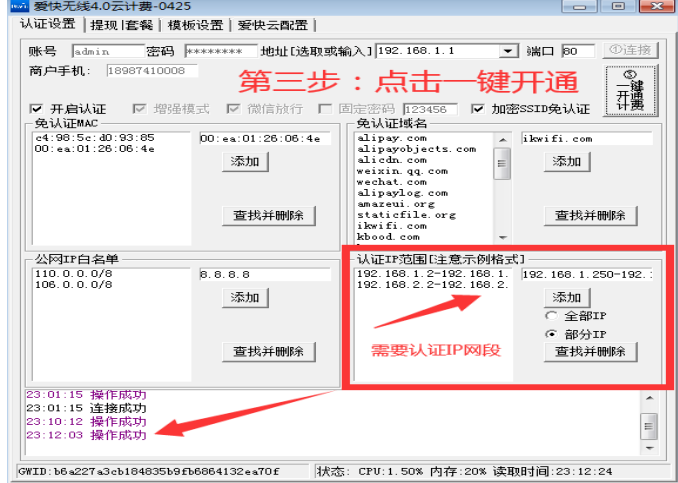Viewport: 678px width, 483px height.
Task: Click the 连接 connect button
Action: click(x=628, y=51)
